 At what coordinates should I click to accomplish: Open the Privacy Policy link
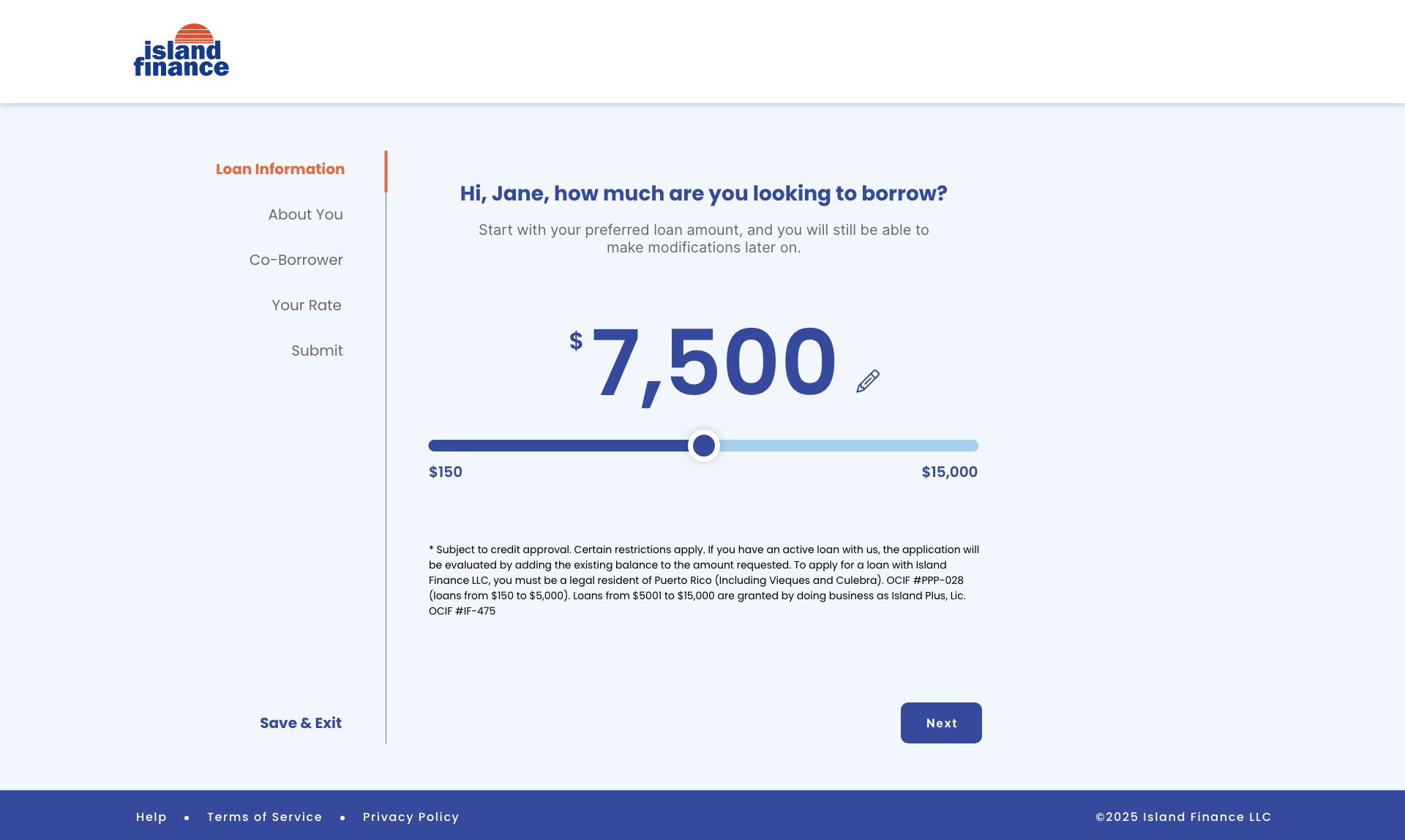point(411,817)
